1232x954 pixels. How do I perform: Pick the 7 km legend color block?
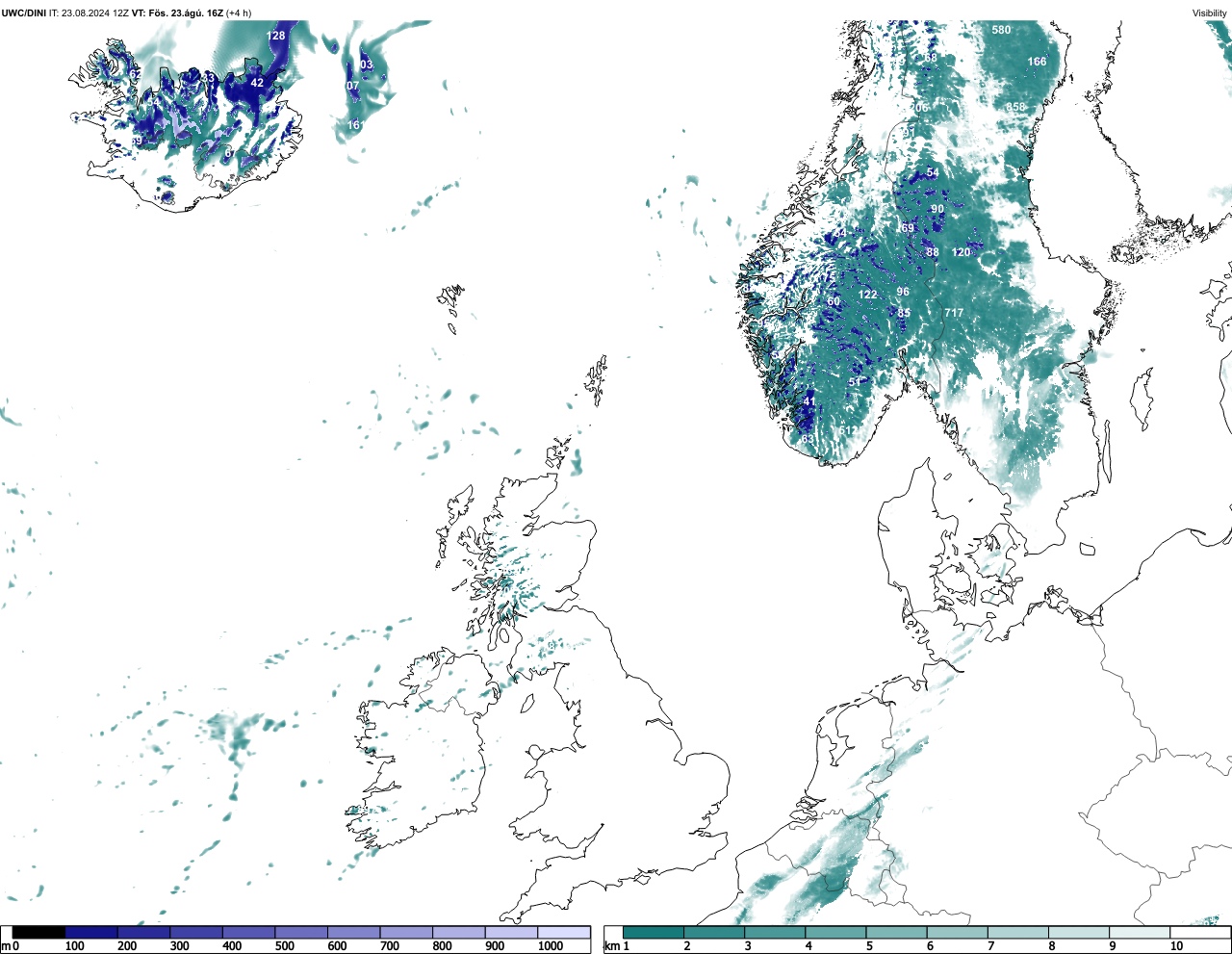tap(1017, 932)
